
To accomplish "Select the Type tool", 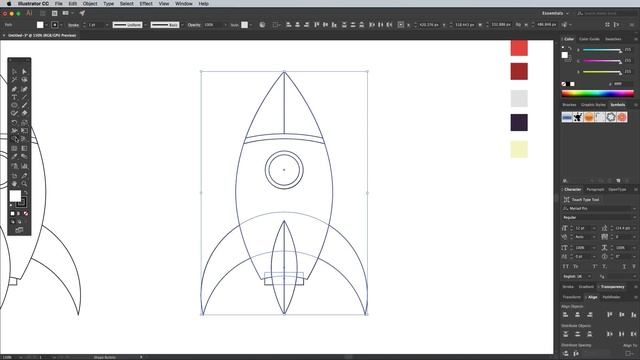I will click(x=14, y=97).
